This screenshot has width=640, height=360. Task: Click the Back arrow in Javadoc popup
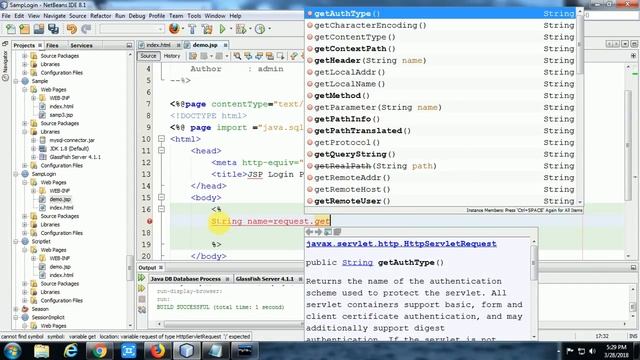309,232
